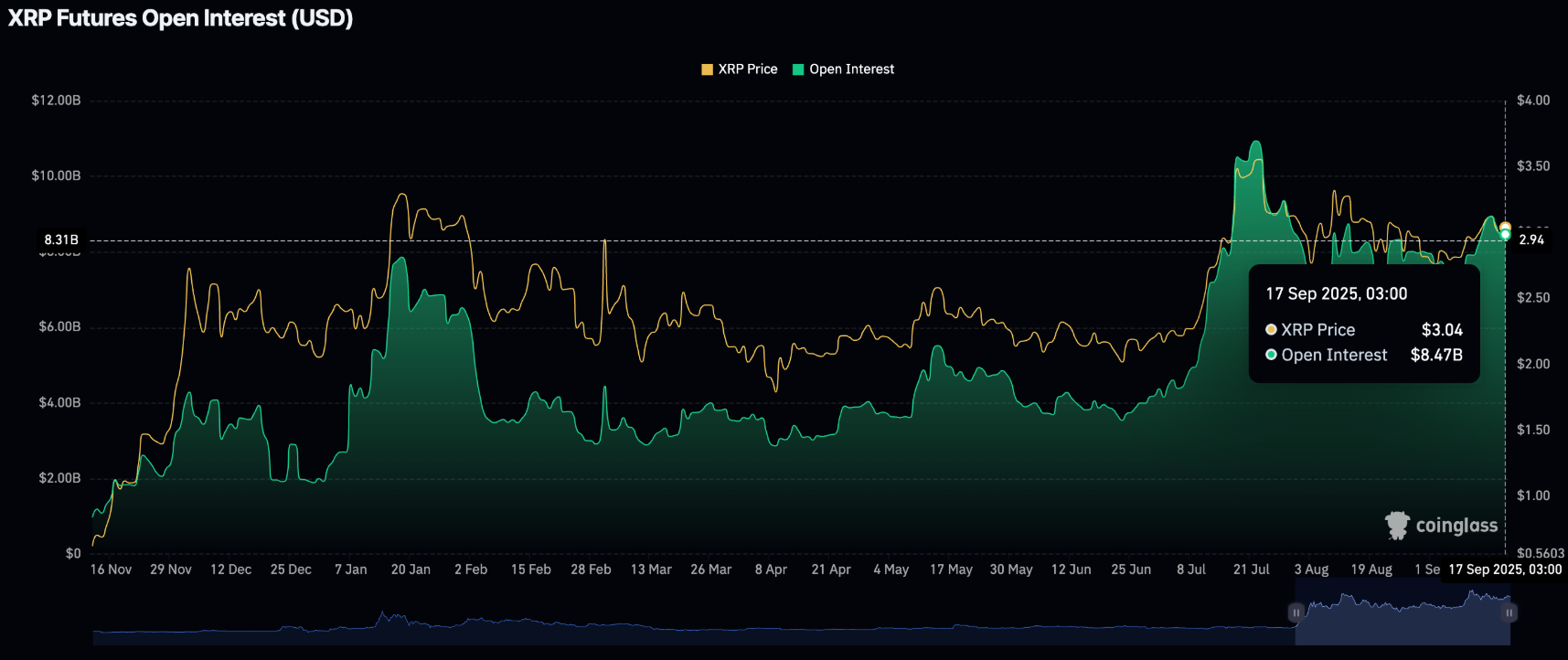Click the tooltip date '17 Sep 2025, 03:00'
1568x660 pixels.
click(1337, 294)
